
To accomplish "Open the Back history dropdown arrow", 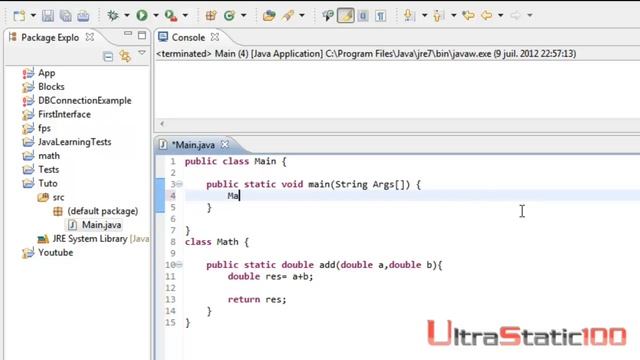I will point(500,16).
